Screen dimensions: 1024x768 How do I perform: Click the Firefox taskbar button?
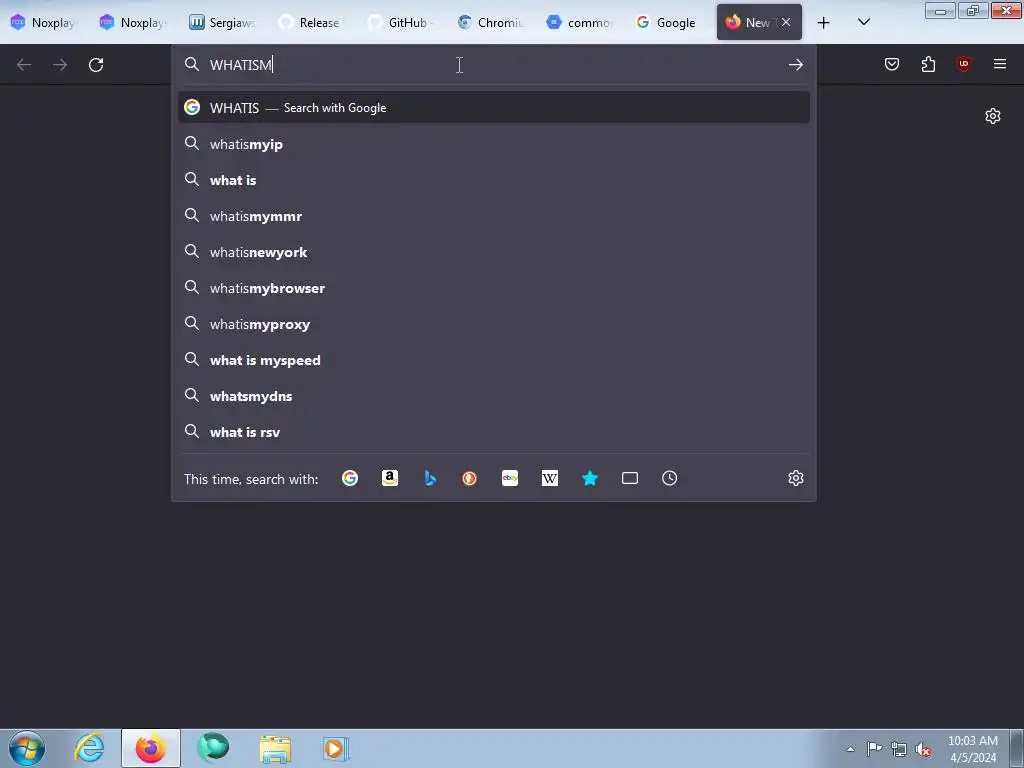click(x=151, y=748)
